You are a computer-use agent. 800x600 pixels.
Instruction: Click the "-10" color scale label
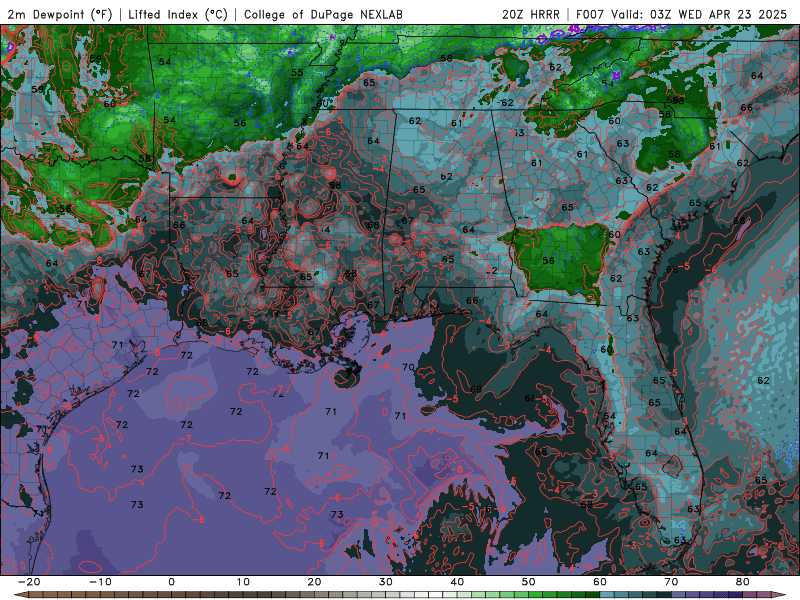click(x=100, y=582)
